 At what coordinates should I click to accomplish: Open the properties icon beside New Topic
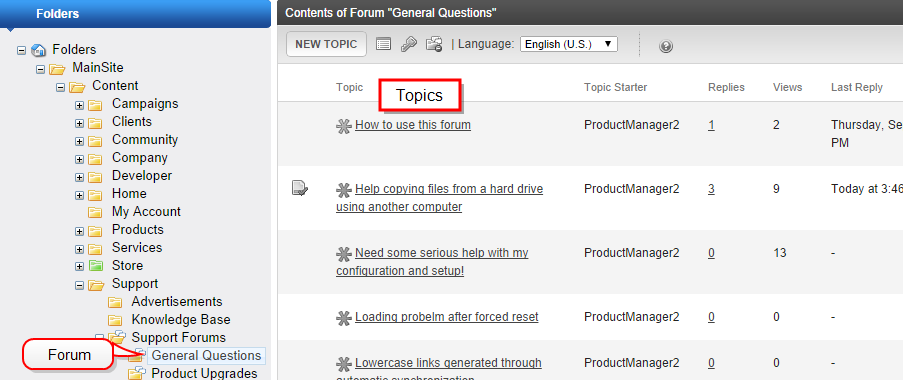coord(384,44)
